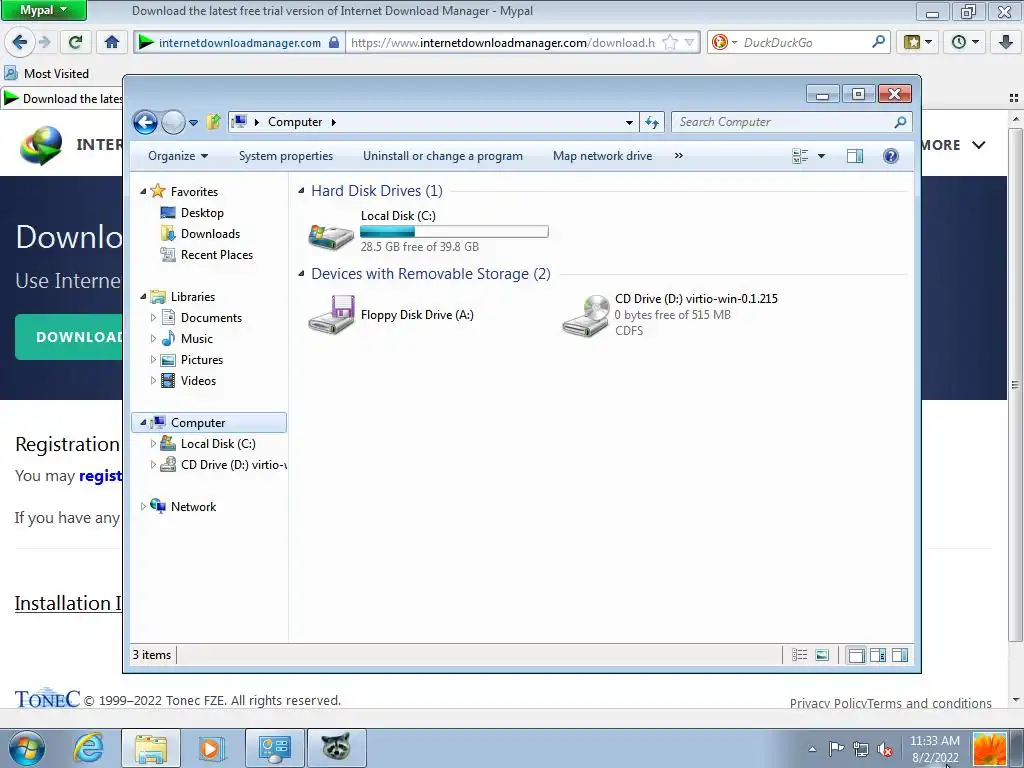Screen dimensions: 1024x768
Task: Open the view options dropdown arrow
Action: 822,156
